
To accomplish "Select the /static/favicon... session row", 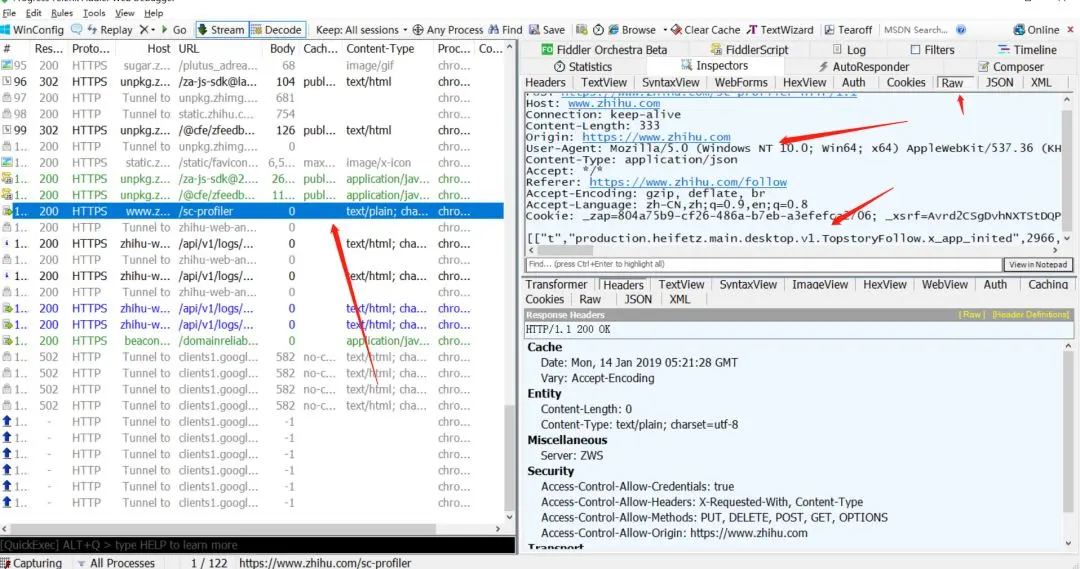I will [x=252, y=163].
